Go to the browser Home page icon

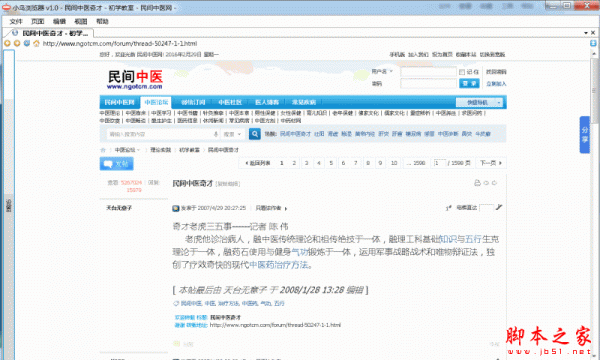click(x=36, y=43)
